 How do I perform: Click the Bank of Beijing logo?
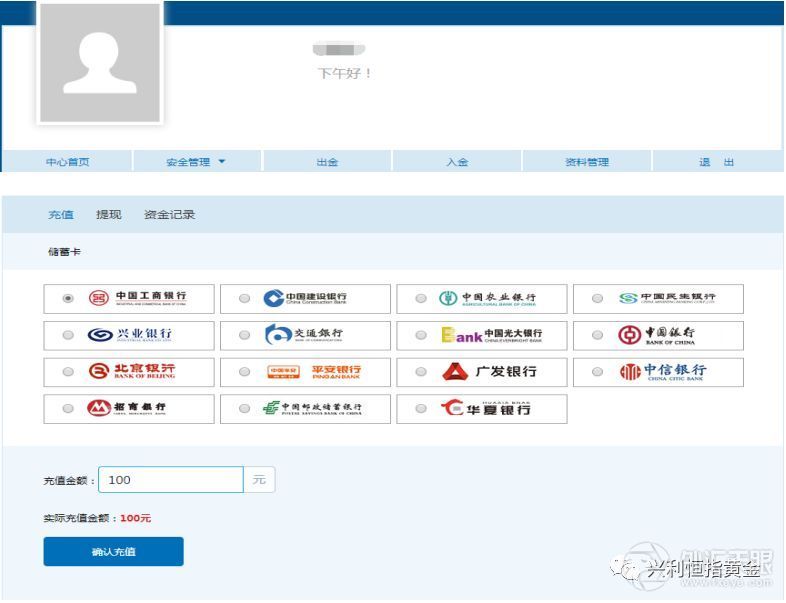132,371
